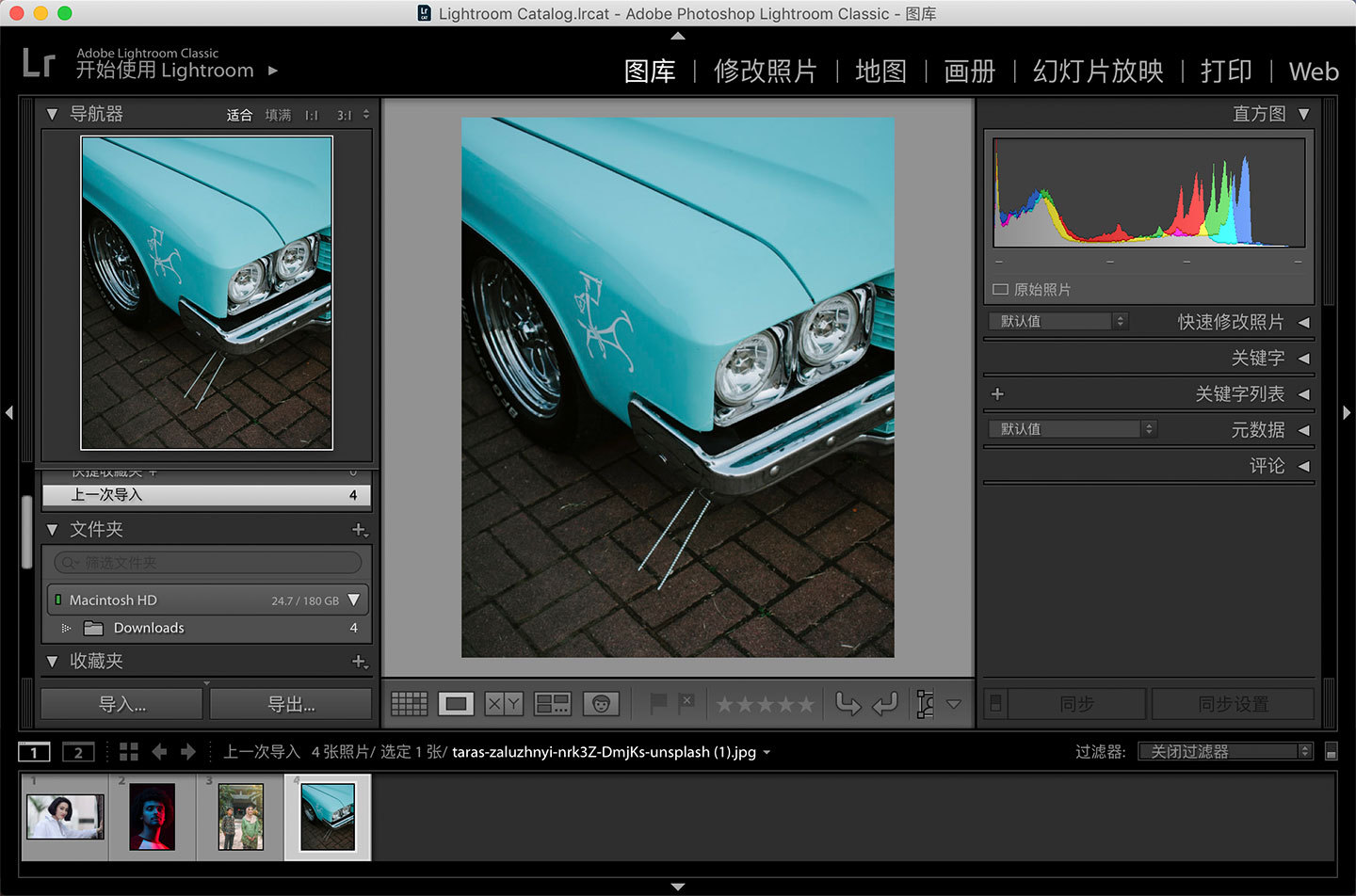The height and width of the screenshot is (896, 1356).
Task: Set the five-star rating
Action: (807, 704)
